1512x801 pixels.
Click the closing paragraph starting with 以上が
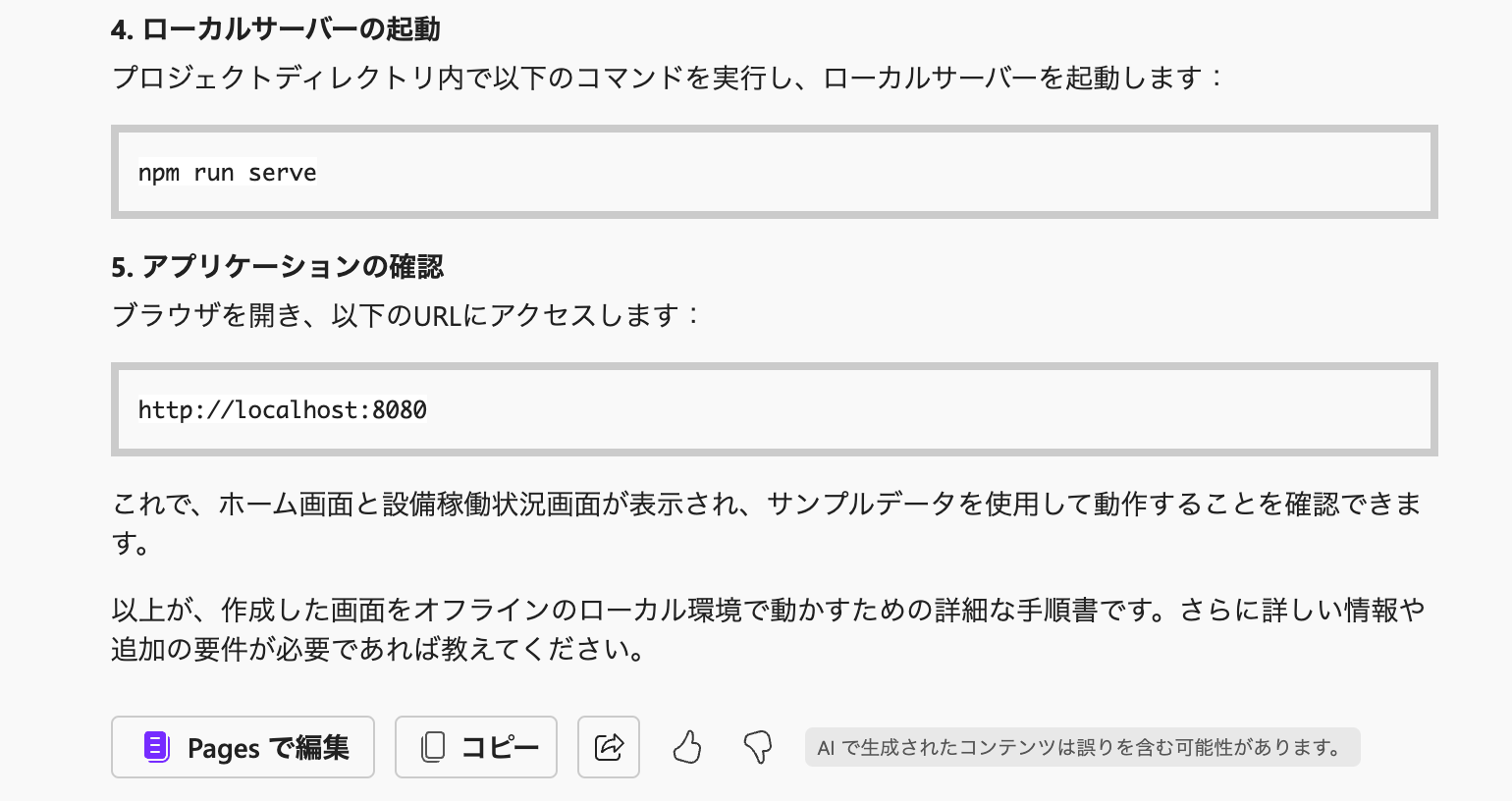(768, 629)
